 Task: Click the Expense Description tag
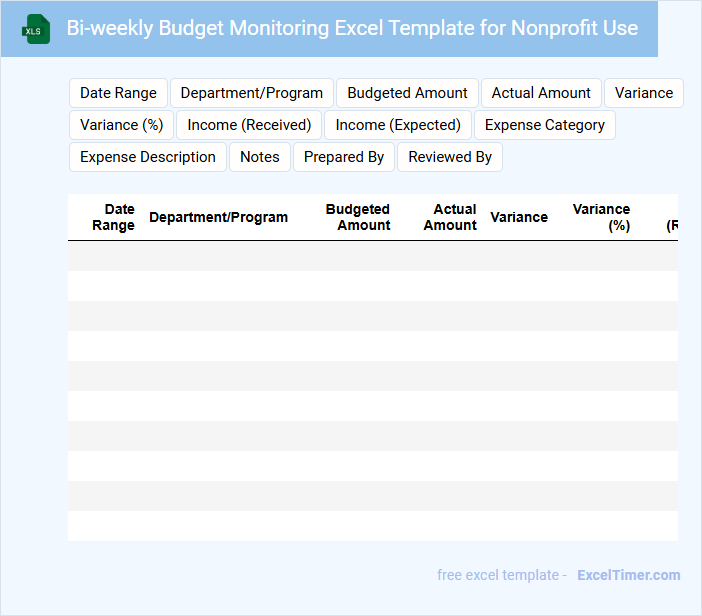coord(148,157)
